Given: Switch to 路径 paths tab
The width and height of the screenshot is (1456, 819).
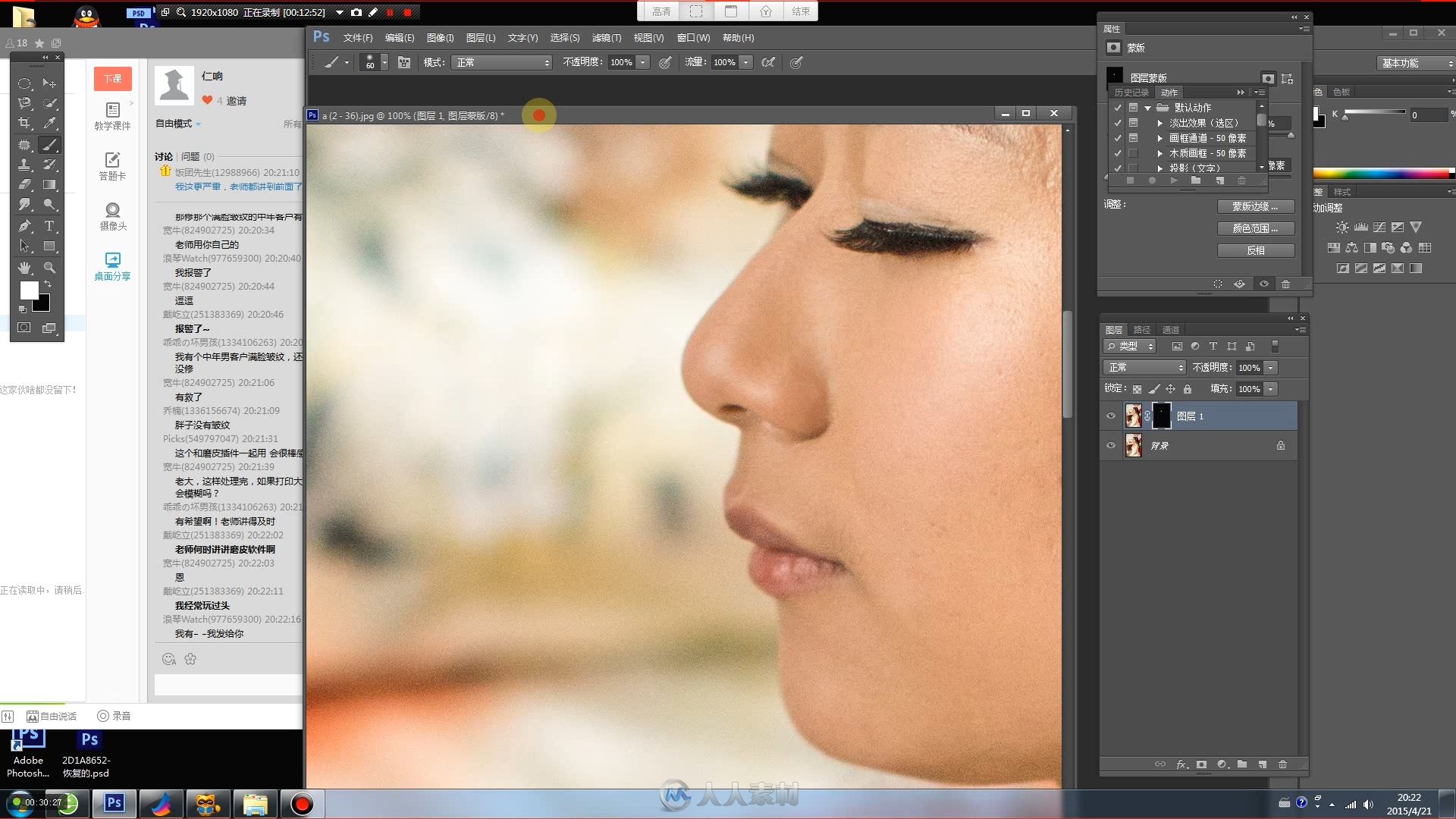Looking at the screenshot, I should [1142, 329].
